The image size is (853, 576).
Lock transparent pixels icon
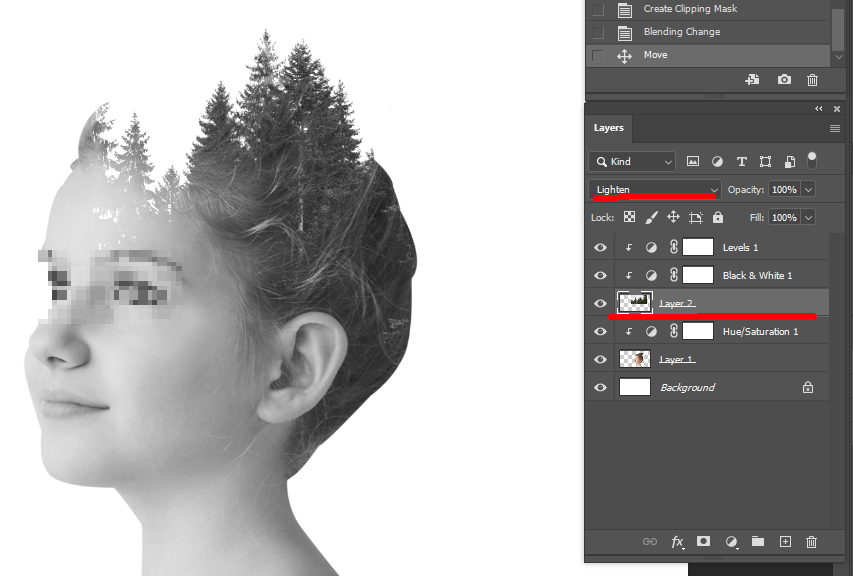click(x=629, y=217)
